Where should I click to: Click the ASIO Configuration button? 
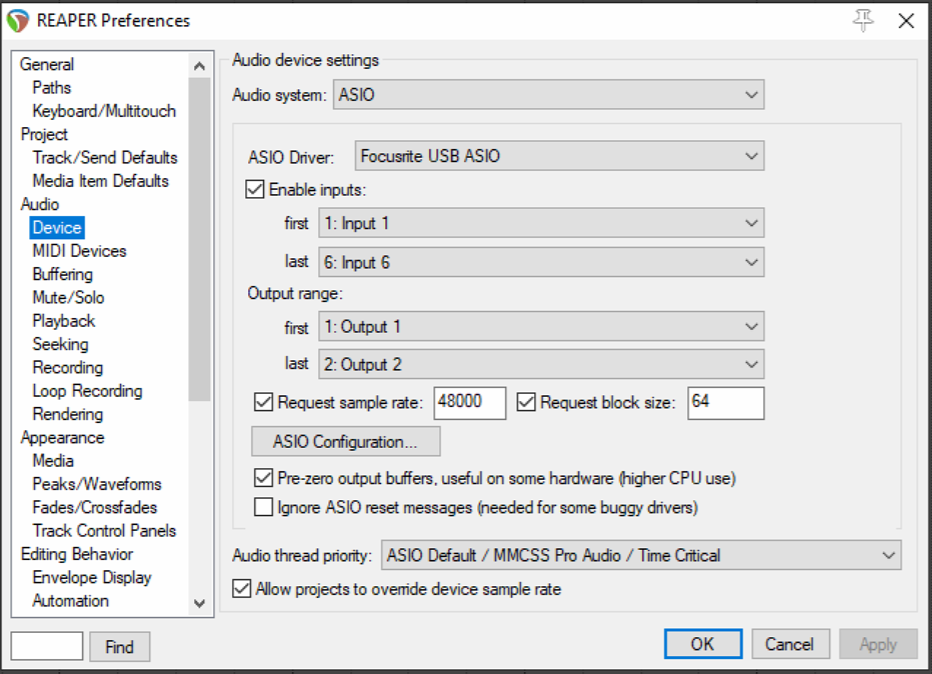coord(345,442)
